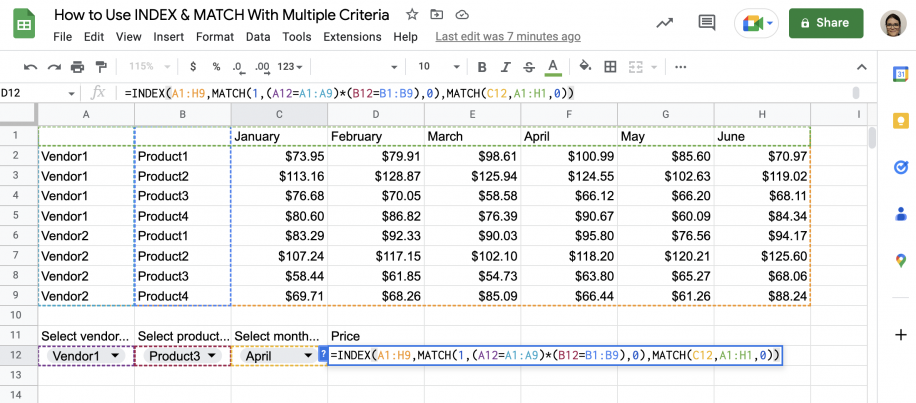Viewport: 916px width, 403px height.
Task: Open Google Calendar side panel
Action: [x=900, y=75]
